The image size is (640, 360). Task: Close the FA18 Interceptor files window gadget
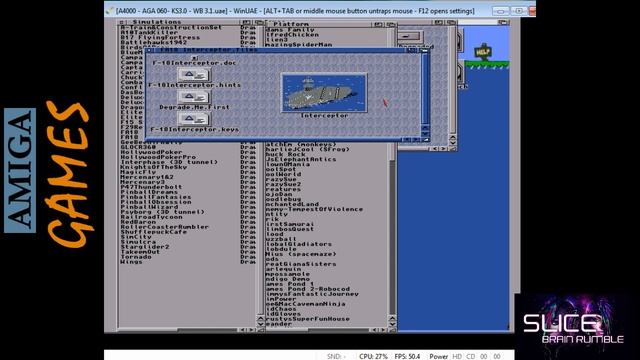coord(150,50)
